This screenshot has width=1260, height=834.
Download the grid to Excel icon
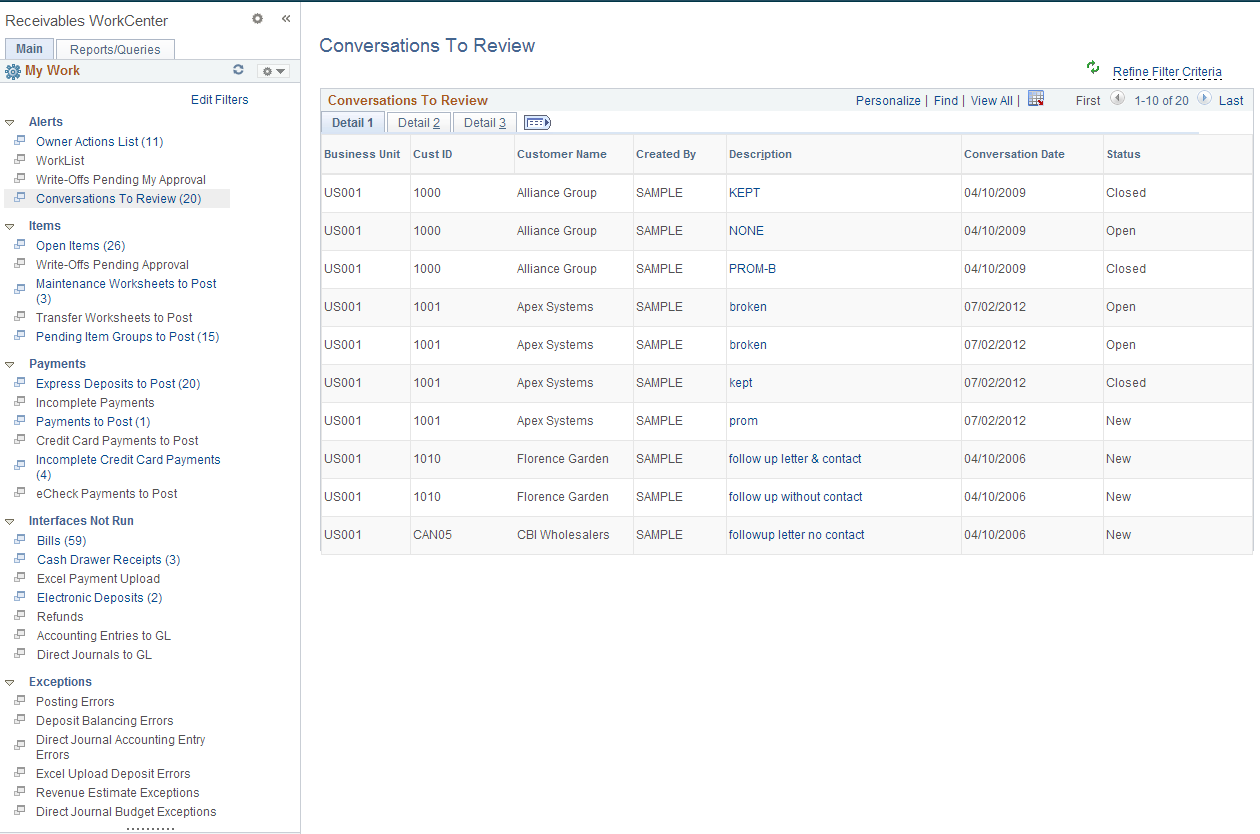pyautogui.click(x=1036, y=99)
